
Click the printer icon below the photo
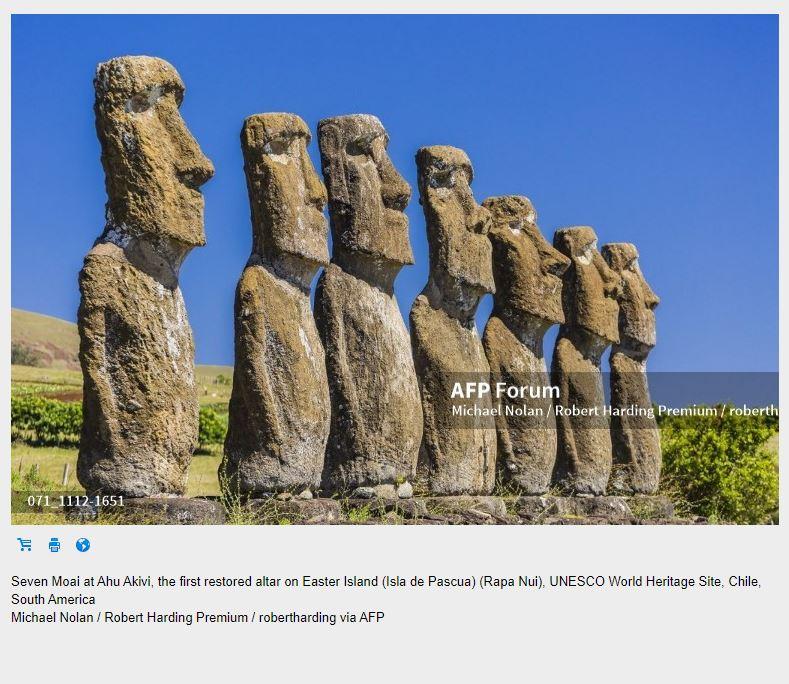point(54,545)
